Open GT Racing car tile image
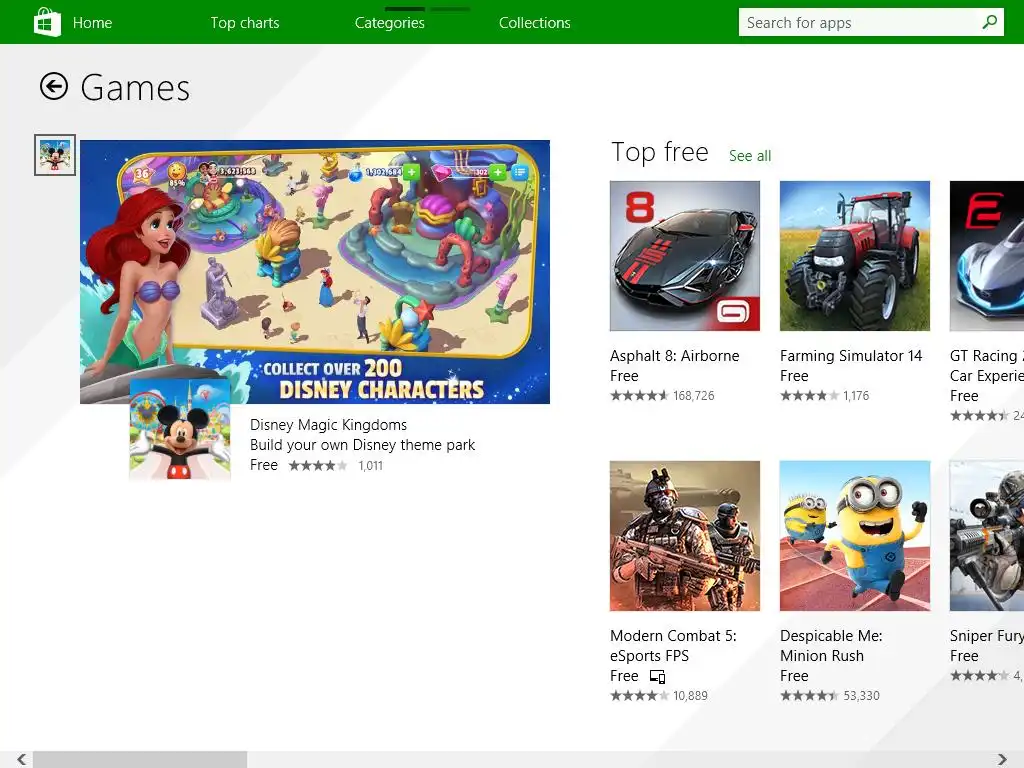This screenshot has width=1024, height=768. pyautogui.click(x=987, y=256)
